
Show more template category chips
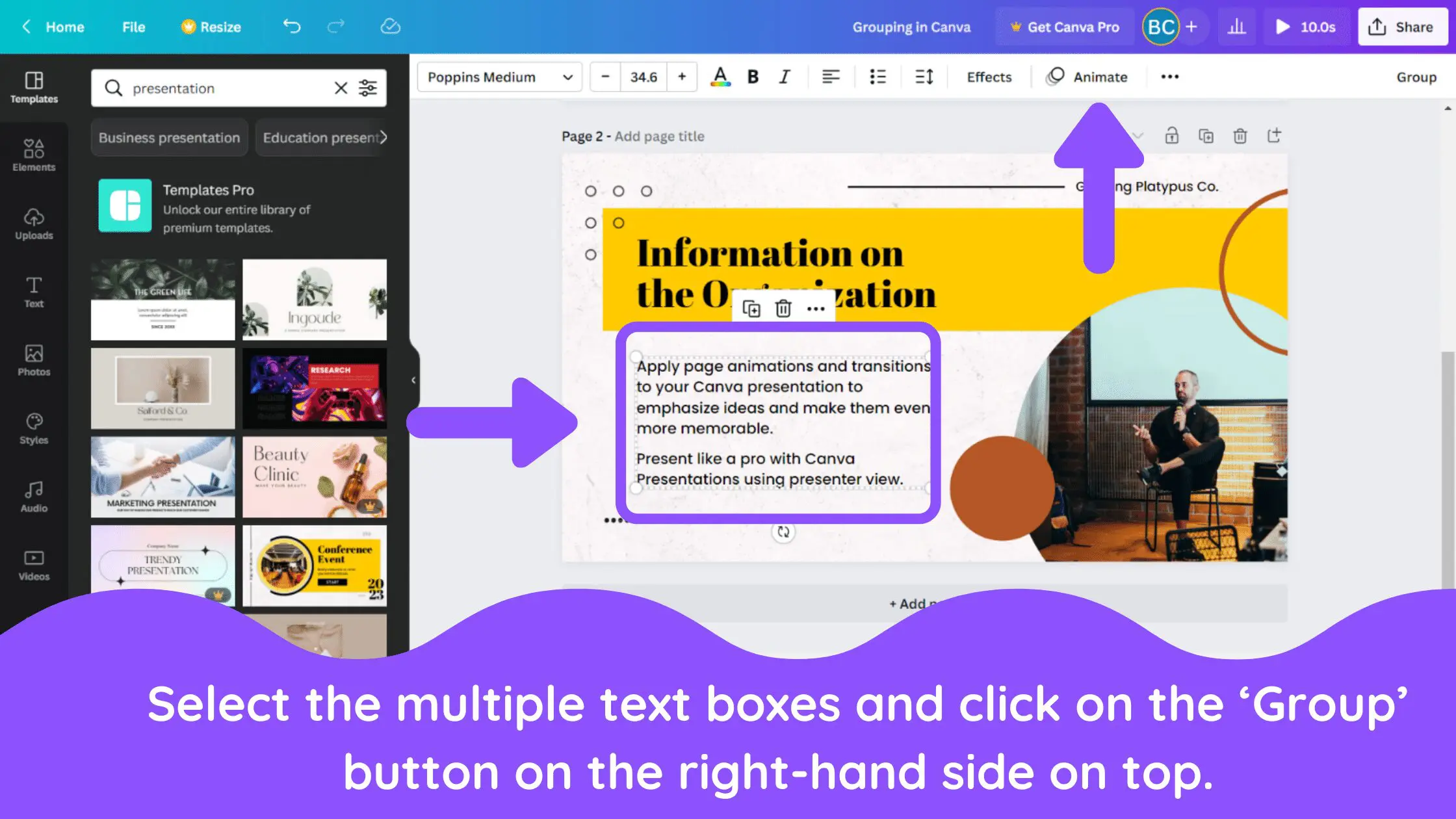click(383, 137)
